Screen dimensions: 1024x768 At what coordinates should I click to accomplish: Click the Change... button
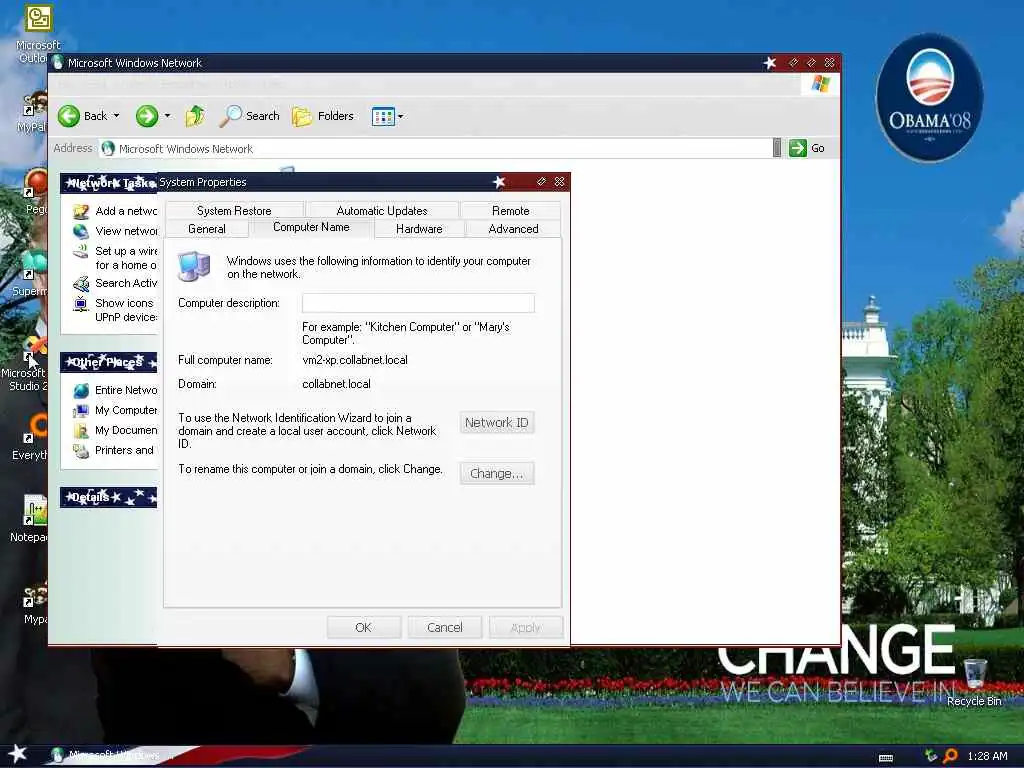click(496, 473)
